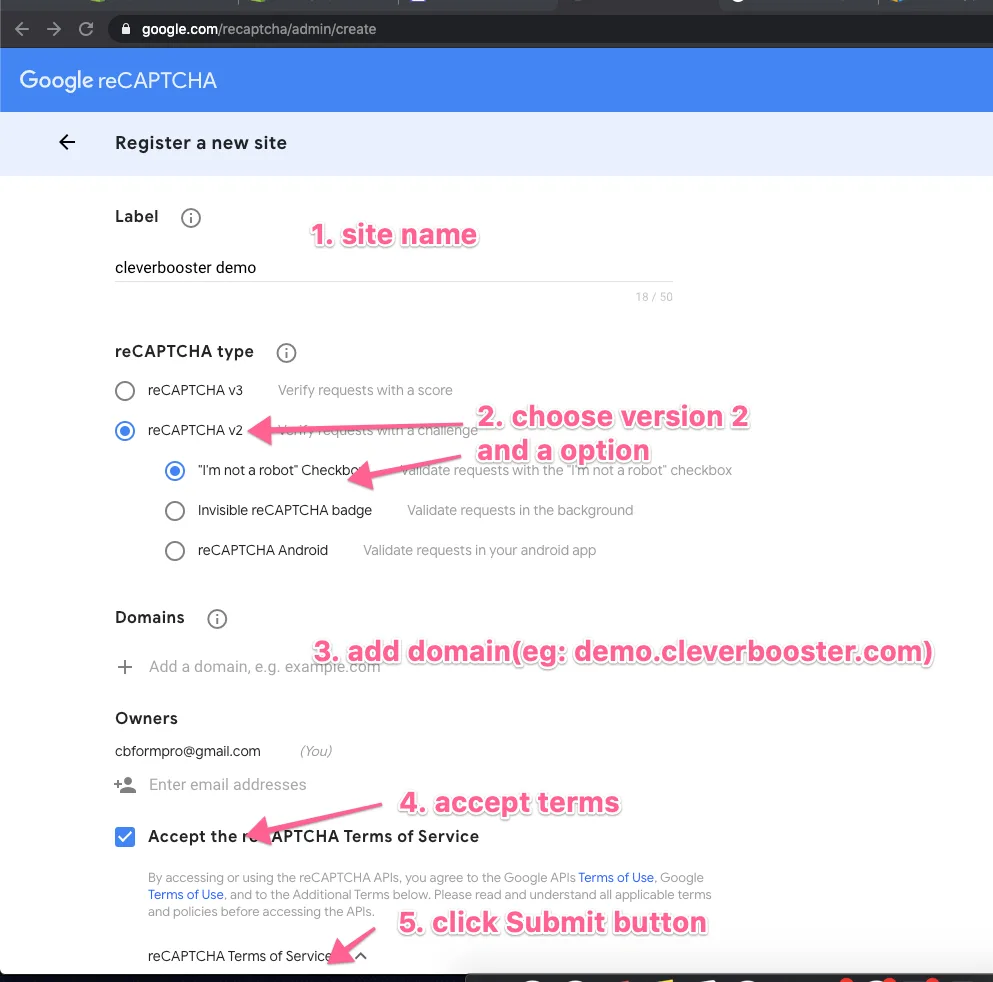Choose the Invisible reCAPTCHA badge option
The image size is (993, 982).
(175, 510)
